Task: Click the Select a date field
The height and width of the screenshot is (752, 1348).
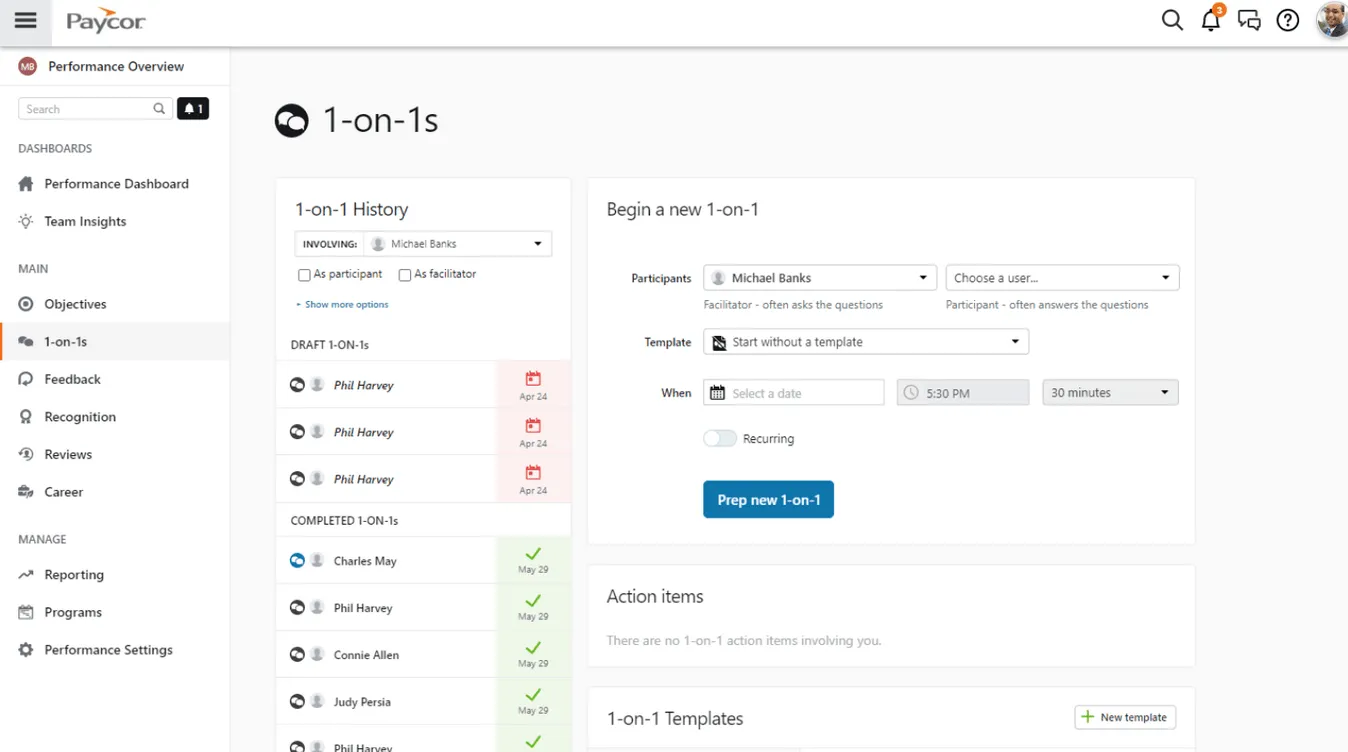Action: click(x=794, y=393)
